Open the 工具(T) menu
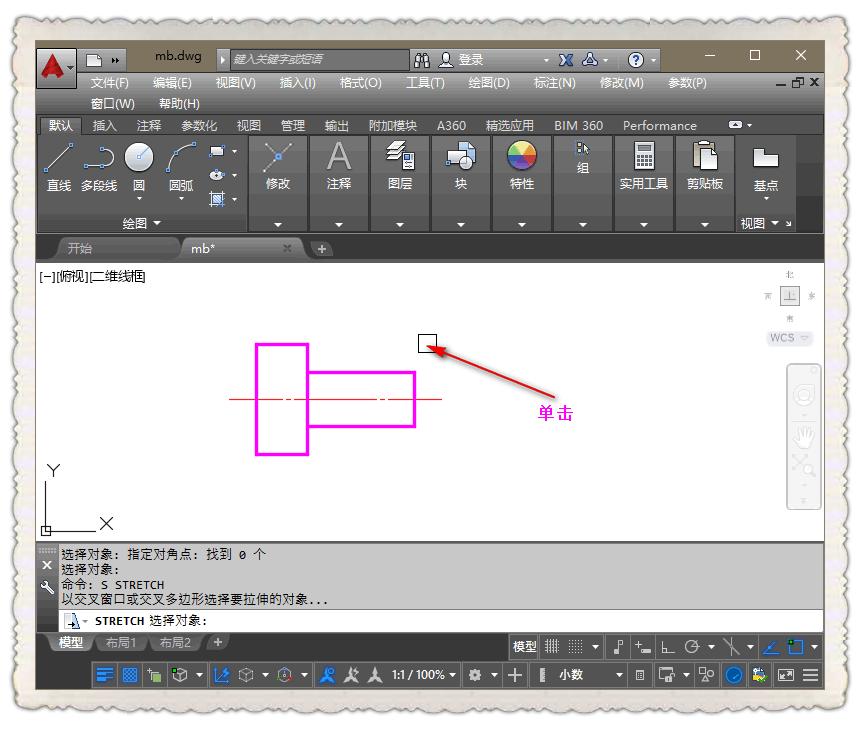The height and width of the screenshot is (733, 863). [x=425, y=84]
